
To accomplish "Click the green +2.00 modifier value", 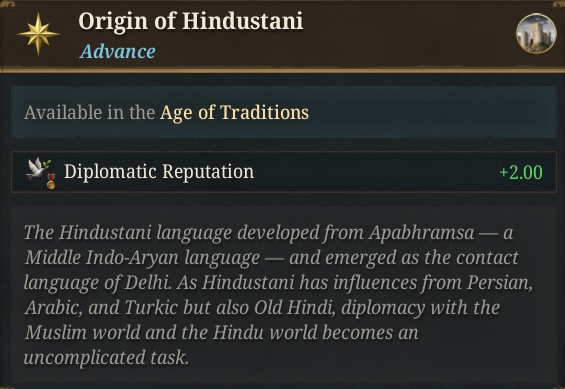I will click(521, 172).
